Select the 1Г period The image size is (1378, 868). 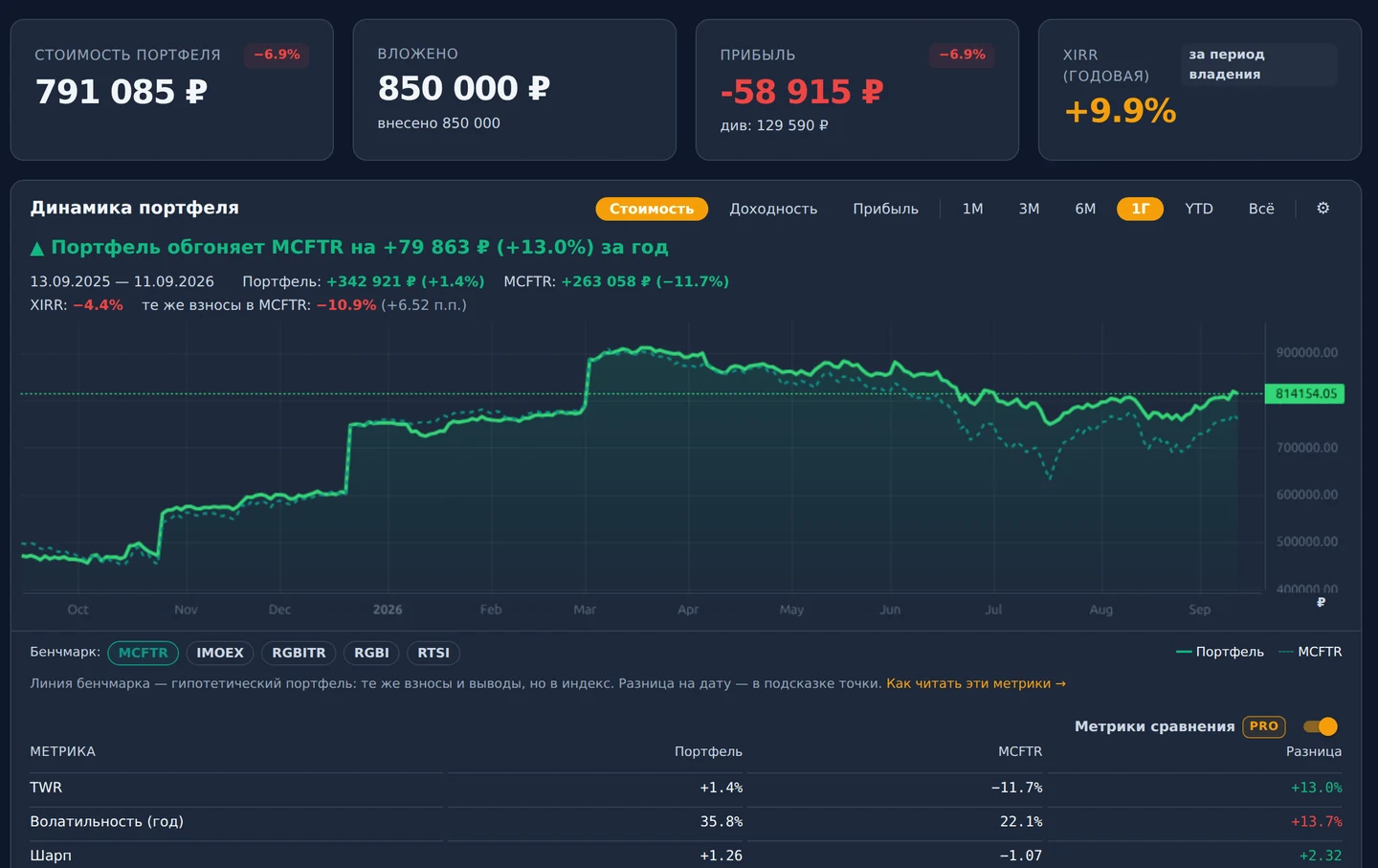pyautogui.click(x=1140, y=209)
